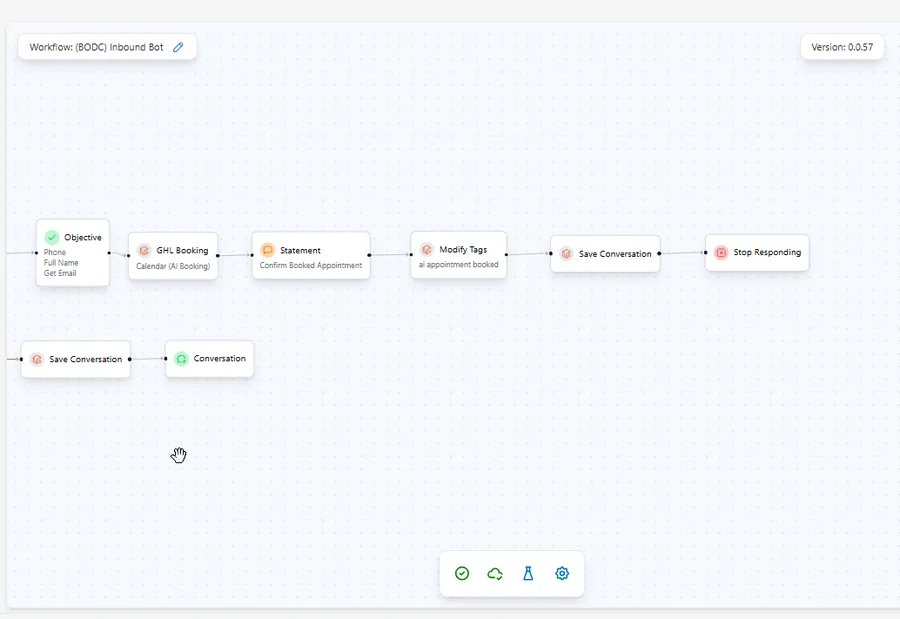The height and width of the screenshot is (619, 900).
Task: Select the Stop Responding node label
Action: click(767, 252)
